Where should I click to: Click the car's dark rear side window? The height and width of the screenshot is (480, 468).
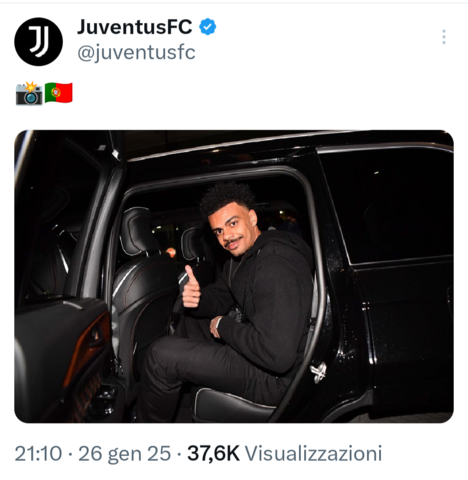click(387, 205)
